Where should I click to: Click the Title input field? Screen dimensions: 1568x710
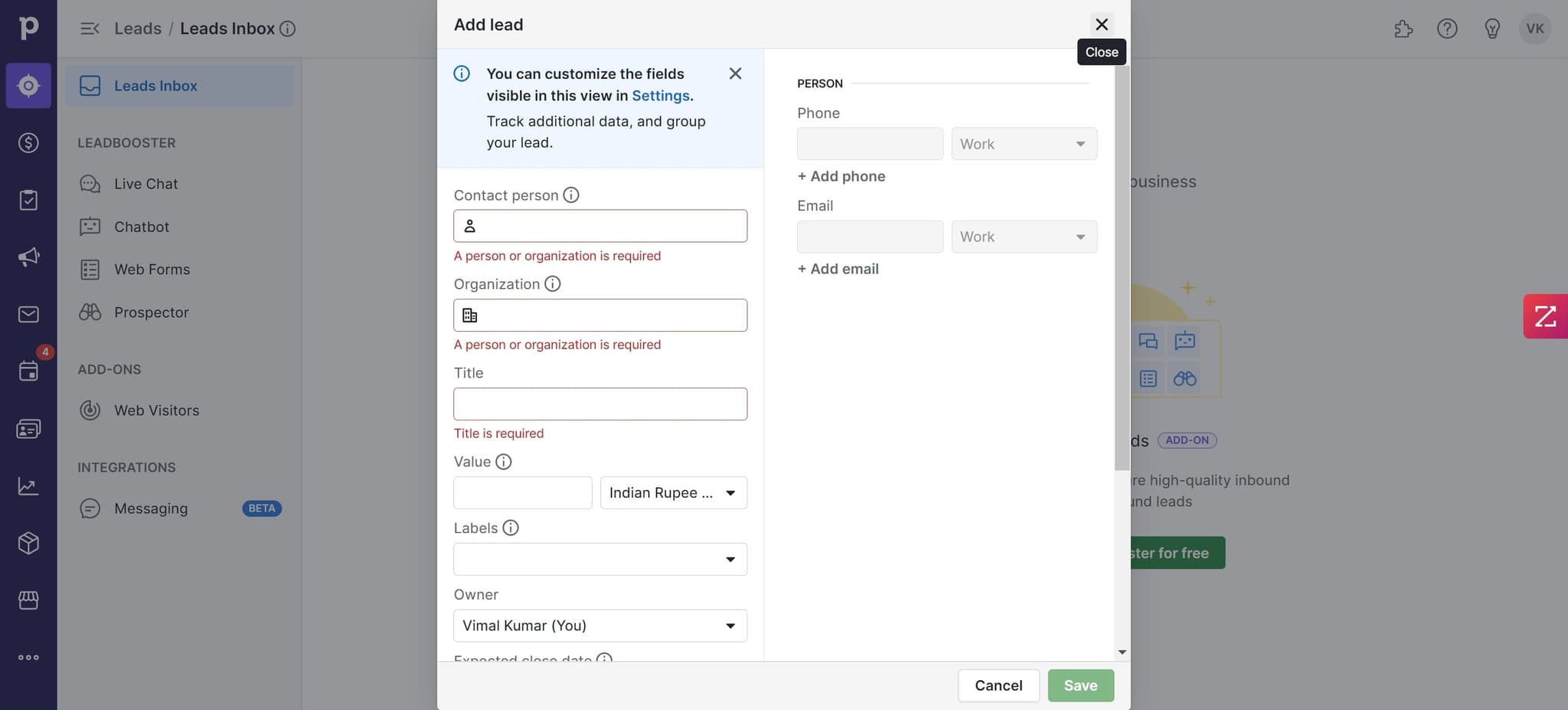tap(599, 404)
